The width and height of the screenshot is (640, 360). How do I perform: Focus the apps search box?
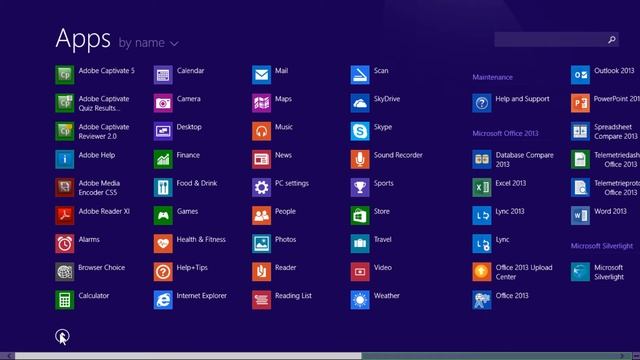[x=556, y=40]
